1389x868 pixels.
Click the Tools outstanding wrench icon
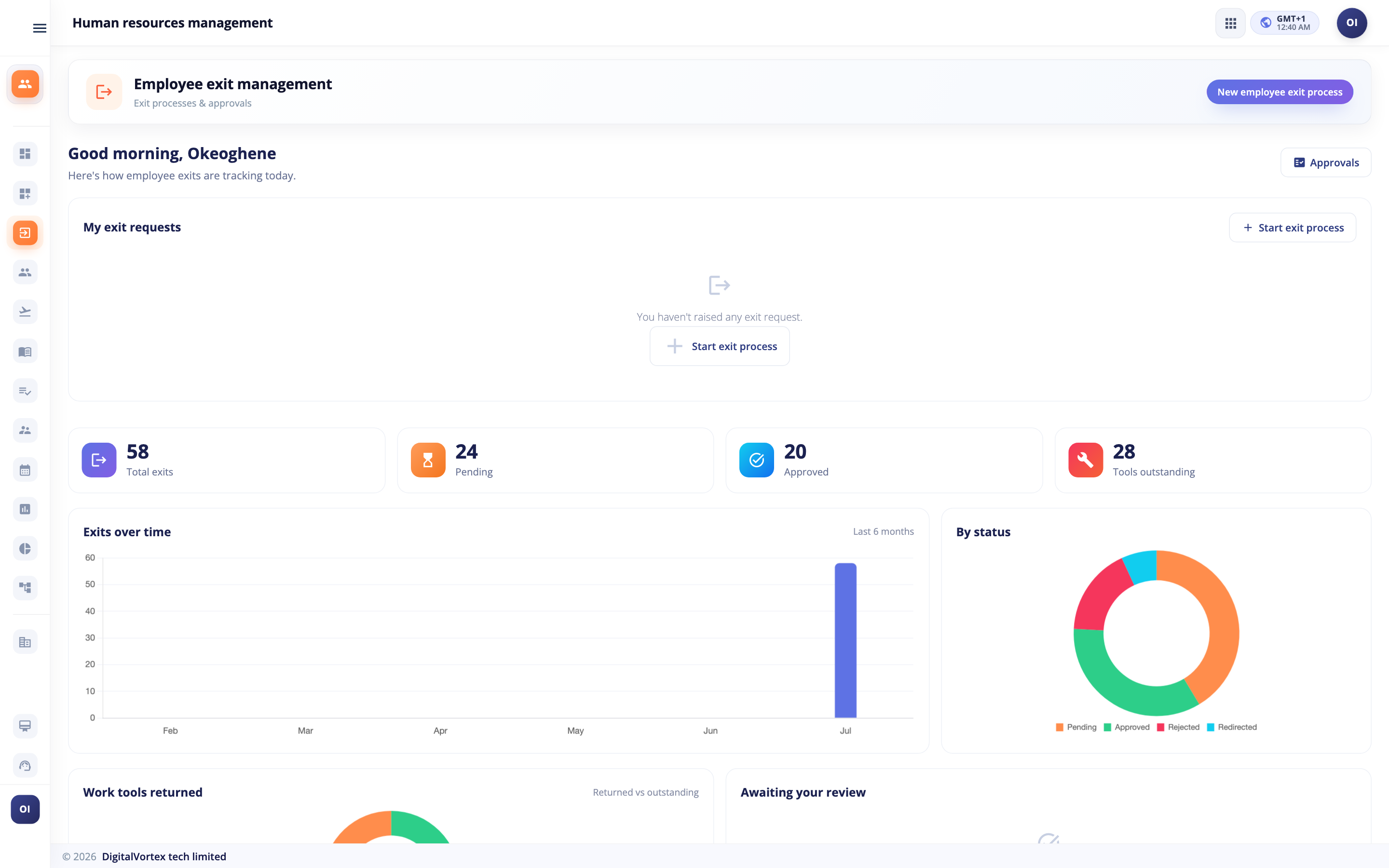(1085, 460)
